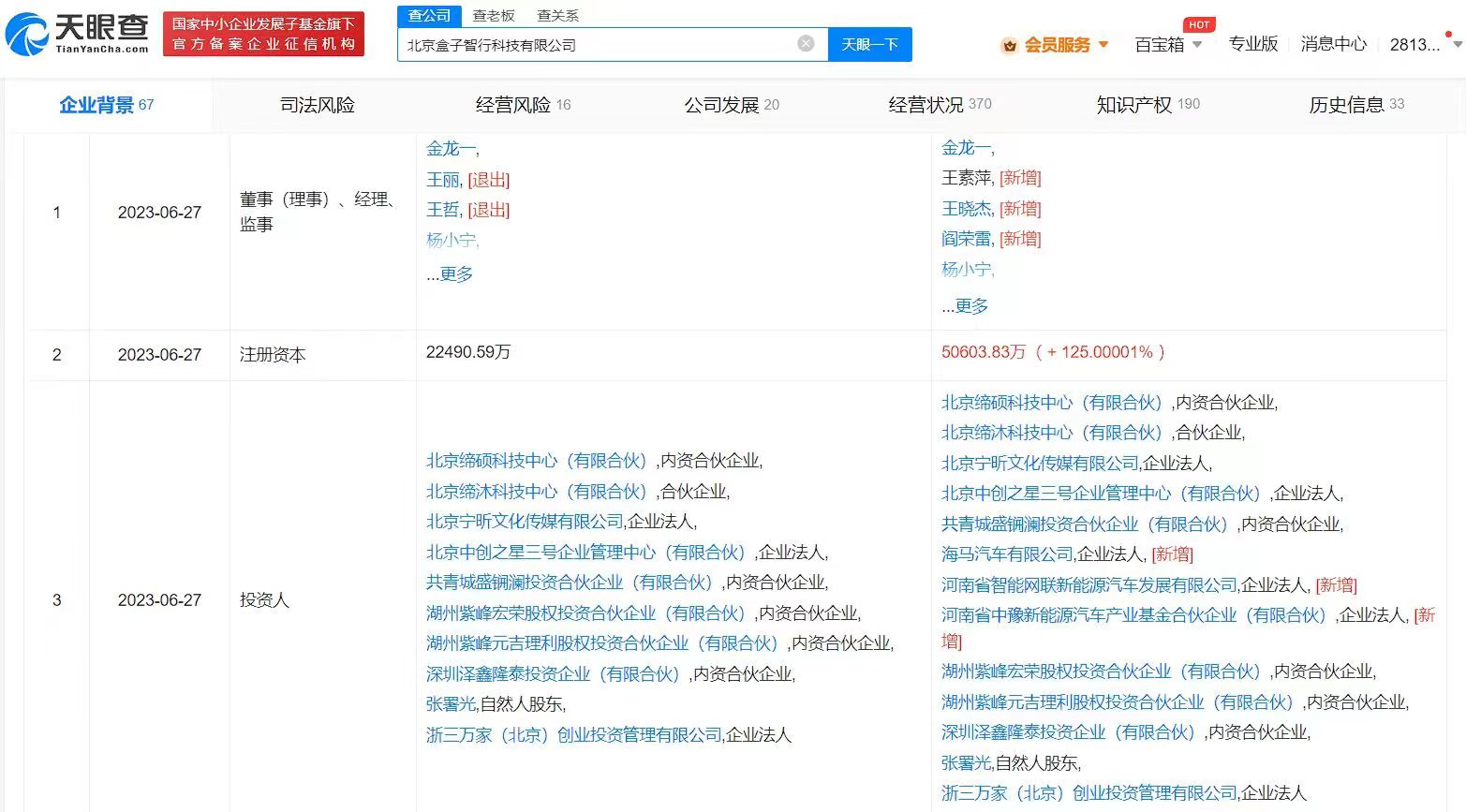Switch to the 查公司 search tab

pos(429,15)
